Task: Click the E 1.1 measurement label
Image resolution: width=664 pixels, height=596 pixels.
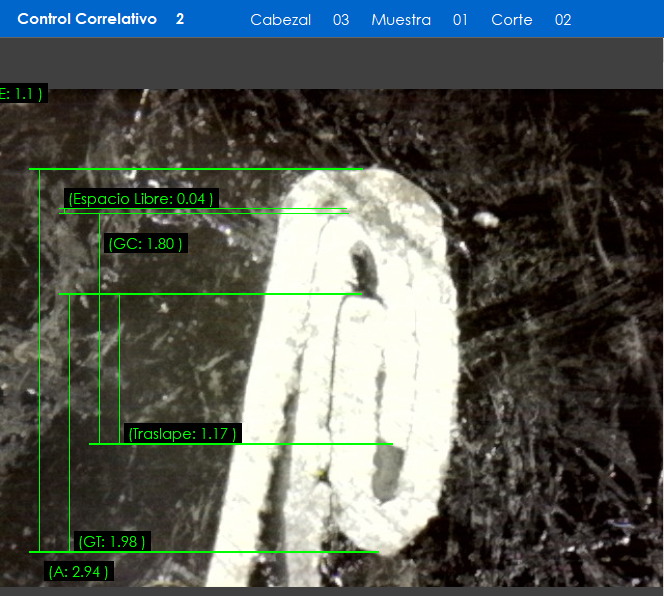Action: (x=21, y=94)
